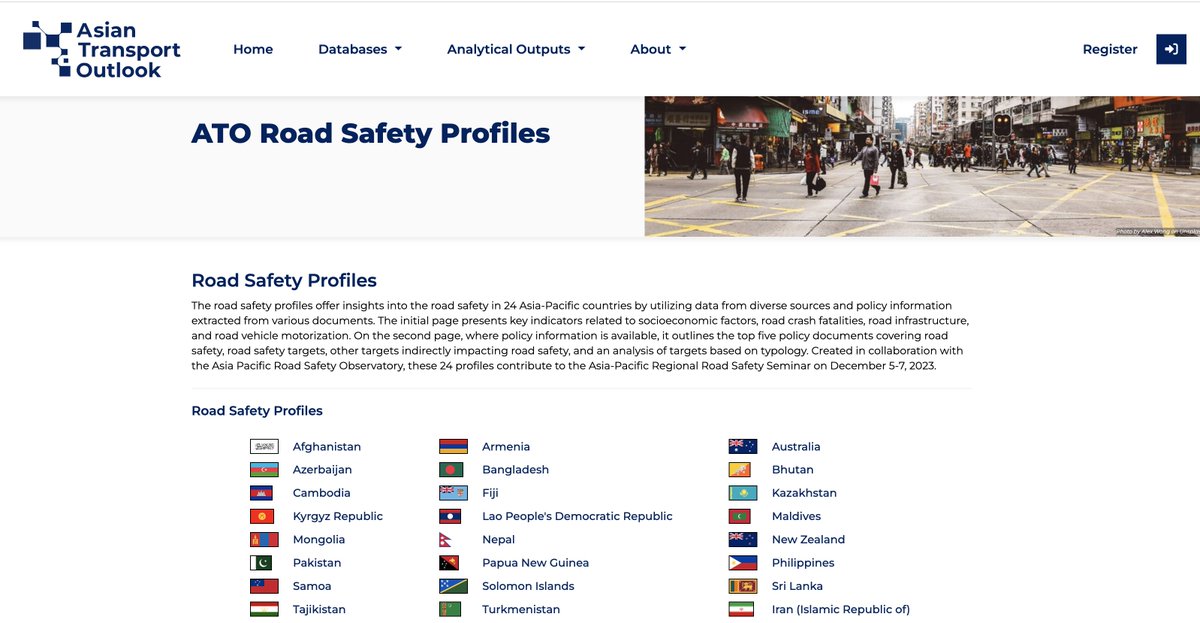Click the login arrow icon button
Screen dimensions: 1200x623
click(1171, 49)
